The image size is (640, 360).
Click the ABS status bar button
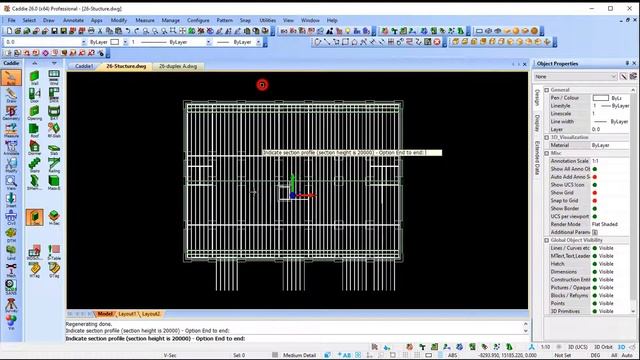[453, 355]
